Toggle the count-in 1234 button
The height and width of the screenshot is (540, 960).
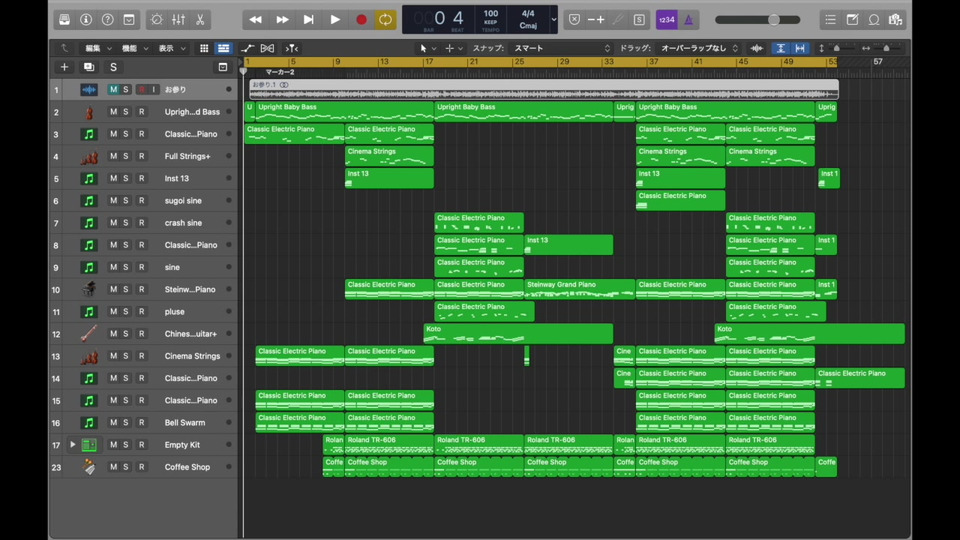(x=667, y=20)
